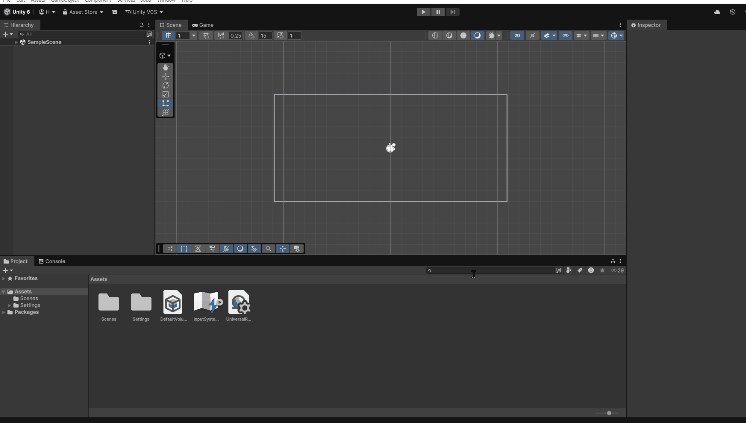This screenshot has height=423, width=746.
Task: Click the cloud services icon at top right
Action: point(717,12)
